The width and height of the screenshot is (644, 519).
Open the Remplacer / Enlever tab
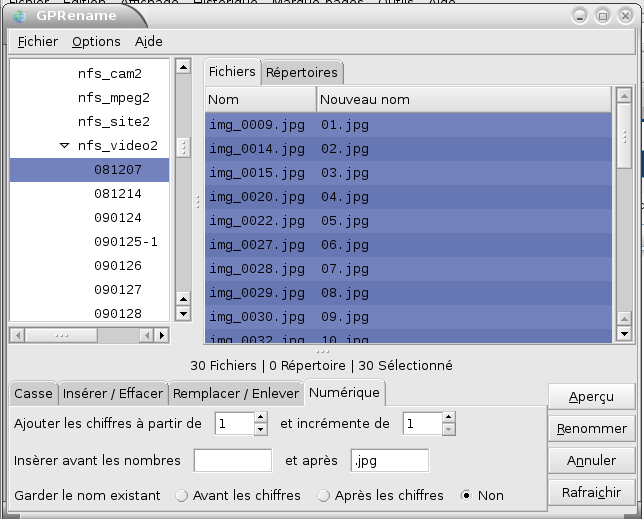(235, 393)
